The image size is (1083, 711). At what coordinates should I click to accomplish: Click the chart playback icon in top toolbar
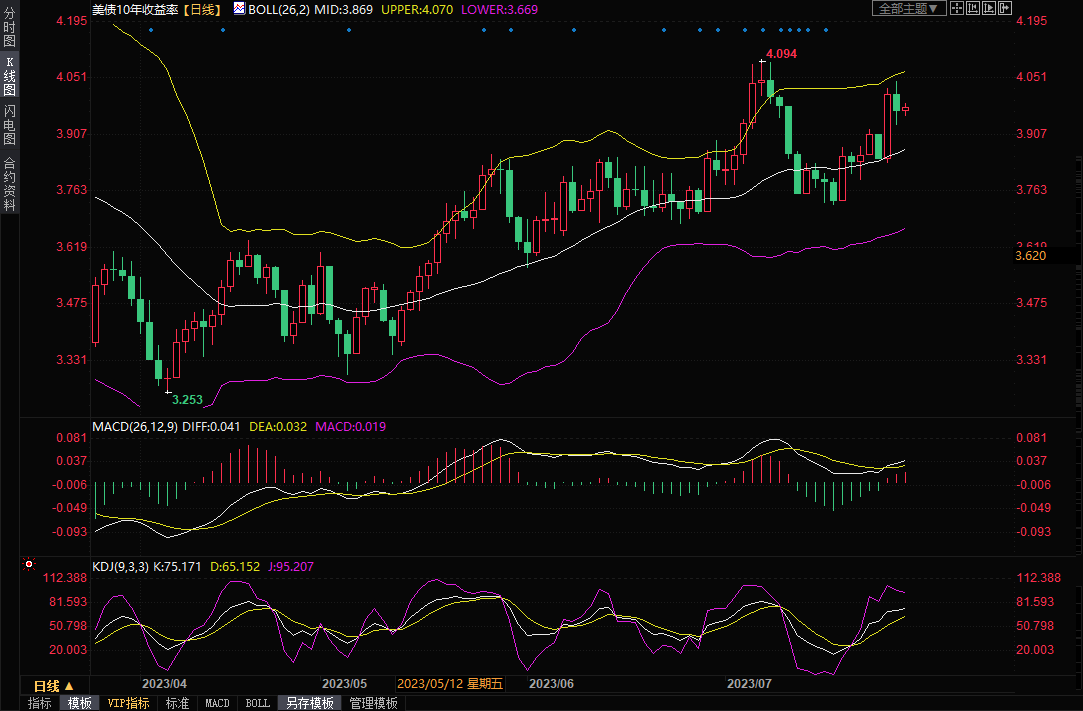click(x=990, y=9)
